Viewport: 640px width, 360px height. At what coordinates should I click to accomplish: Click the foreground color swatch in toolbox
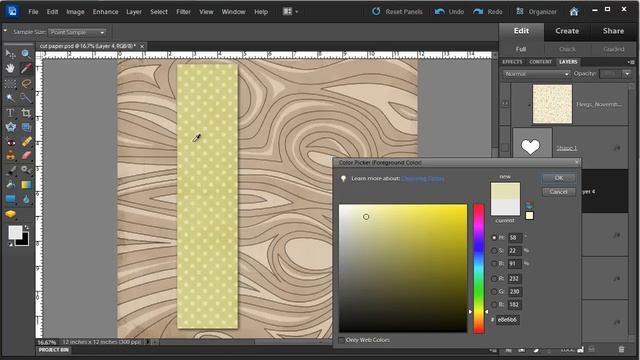pyautogui.click(x=15, y=233)
